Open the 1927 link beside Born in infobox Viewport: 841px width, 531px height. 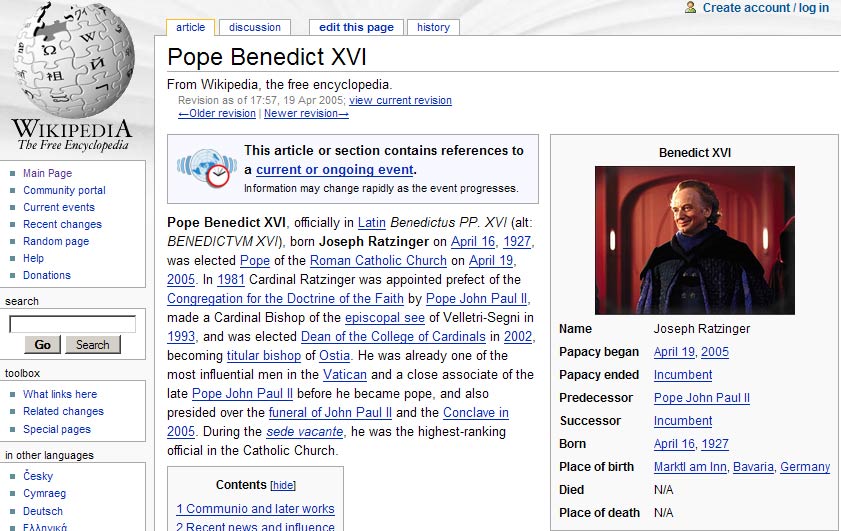pyautogui.click(x=715, y=444)
